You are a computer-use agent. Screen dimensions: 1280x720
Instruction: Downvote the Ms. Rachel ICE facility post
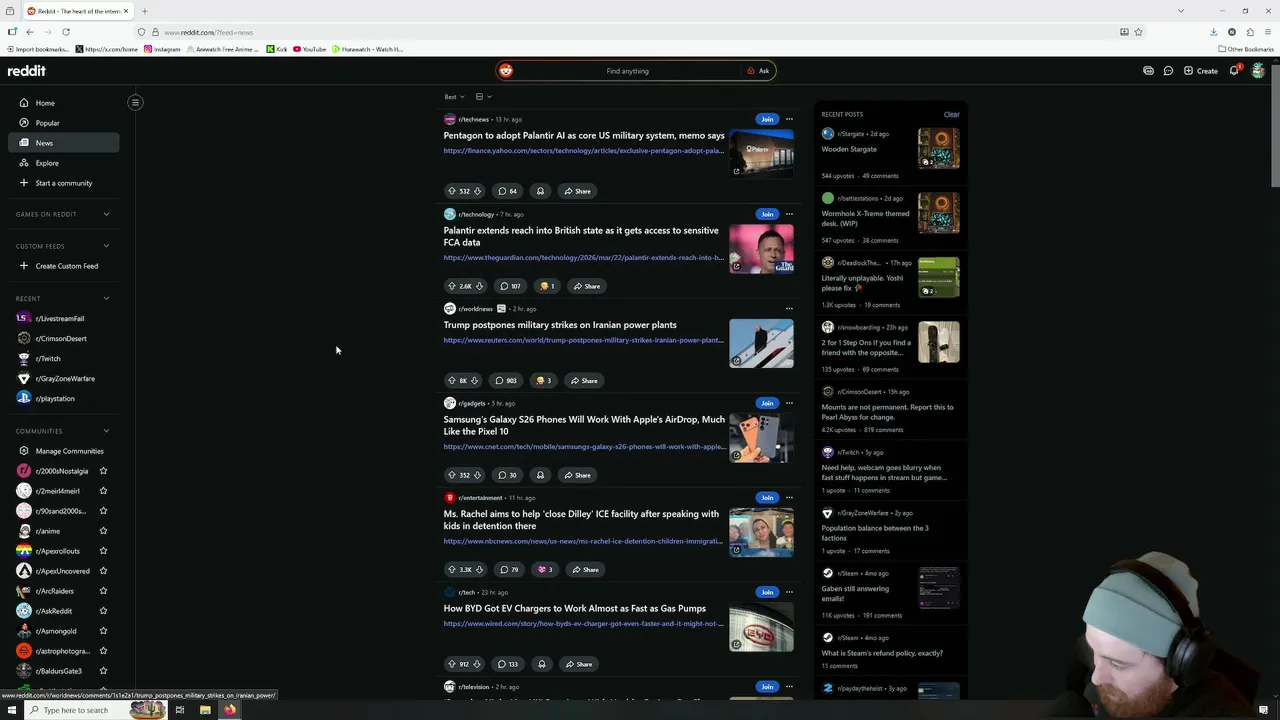click(x=479, y=570)
